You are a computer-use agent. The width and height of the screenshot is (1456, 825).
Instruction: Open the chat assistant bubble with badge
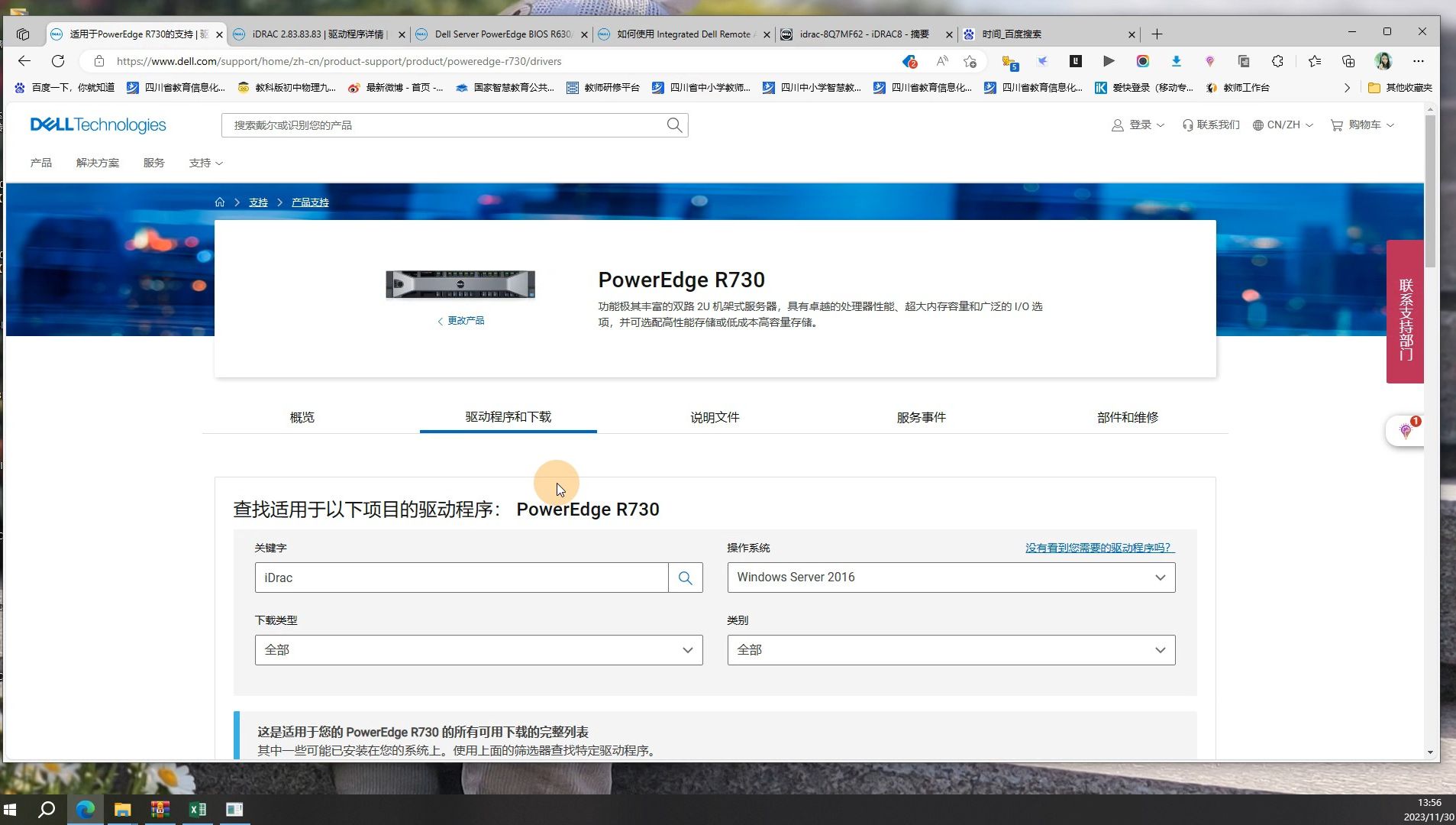click(x=1405, y=431)
